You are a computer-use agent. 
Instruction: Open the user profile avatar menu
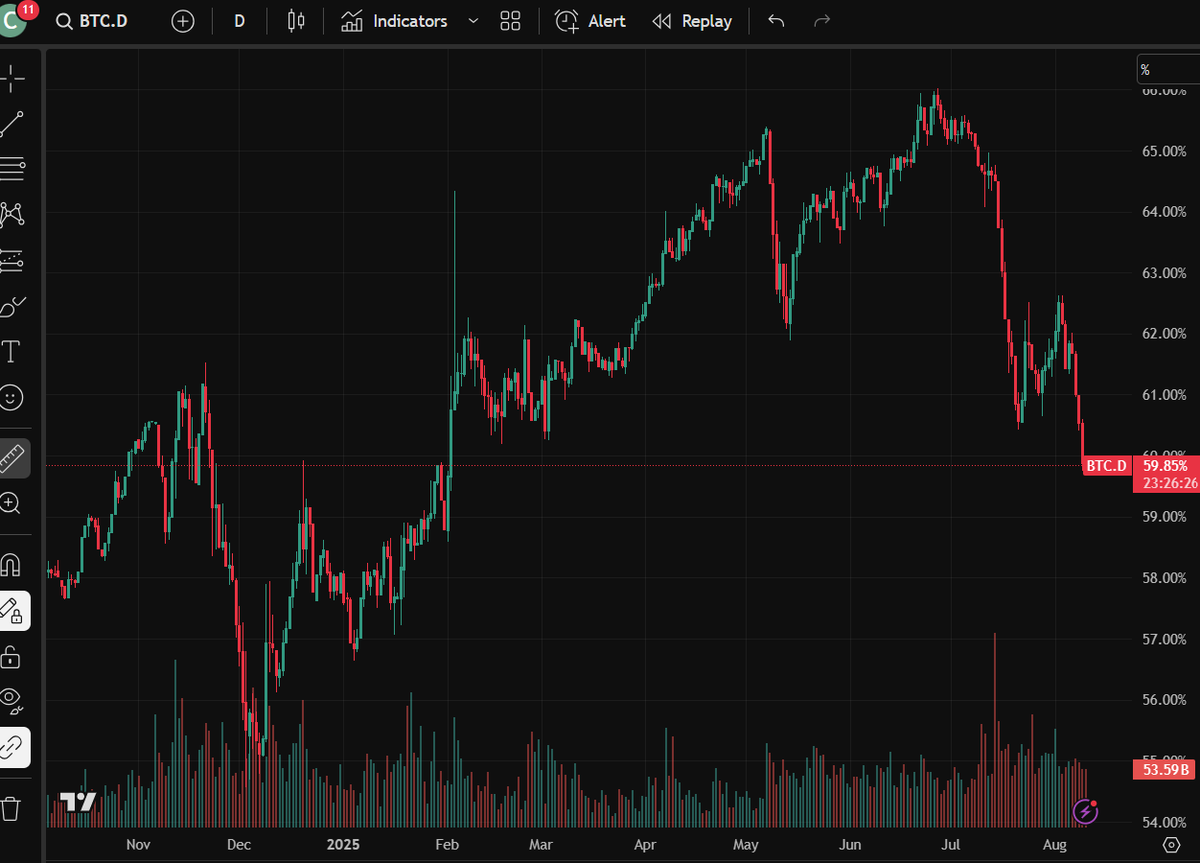tap(14, 21)
